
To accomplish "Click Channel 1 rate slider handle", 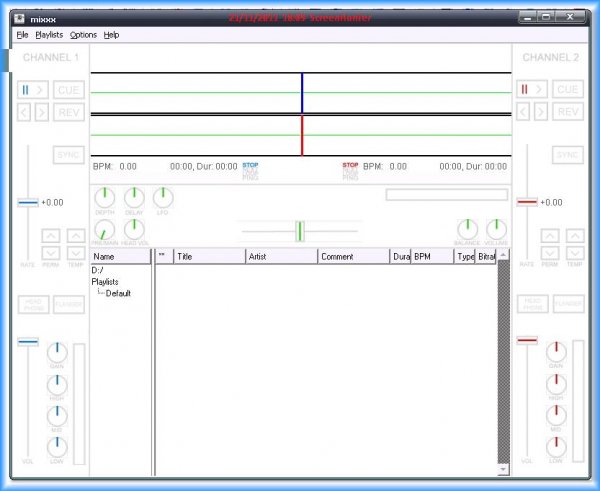I will [x=28, y=202].
